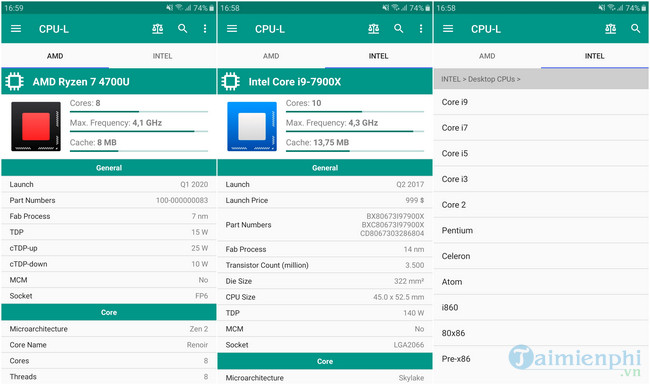The width and height of the screenshot is (650, 385).
Task: Tap the LGA2066 socket value
Action: 409,345
